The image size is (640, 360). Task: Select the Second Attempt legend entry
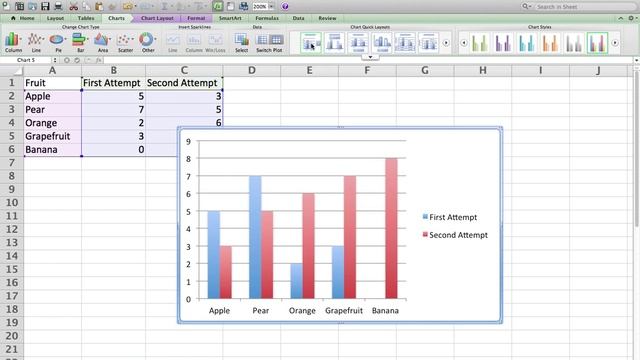[456, 235]
